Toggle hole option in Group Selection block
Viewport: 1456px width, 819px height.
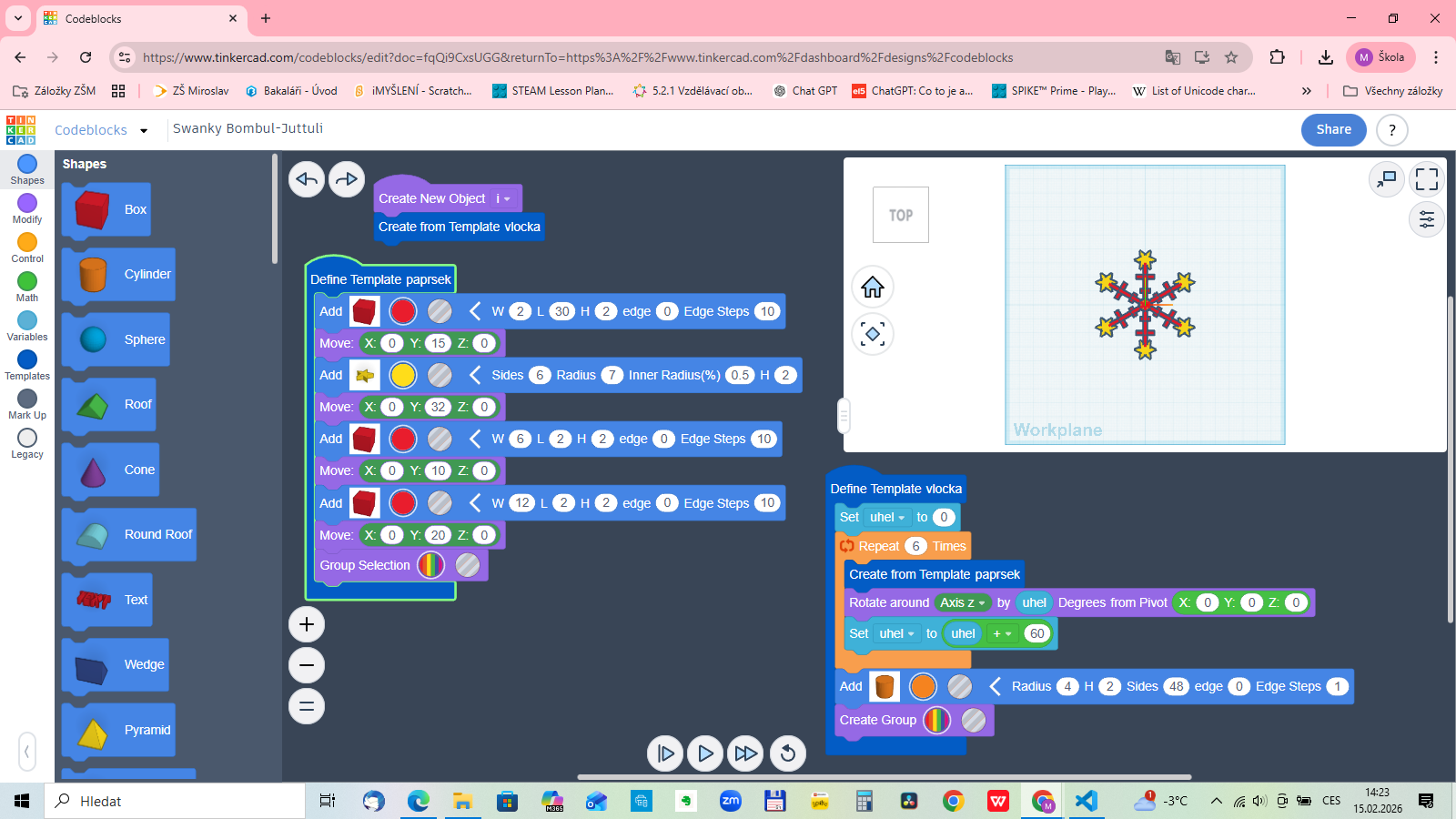click(468, 565)
